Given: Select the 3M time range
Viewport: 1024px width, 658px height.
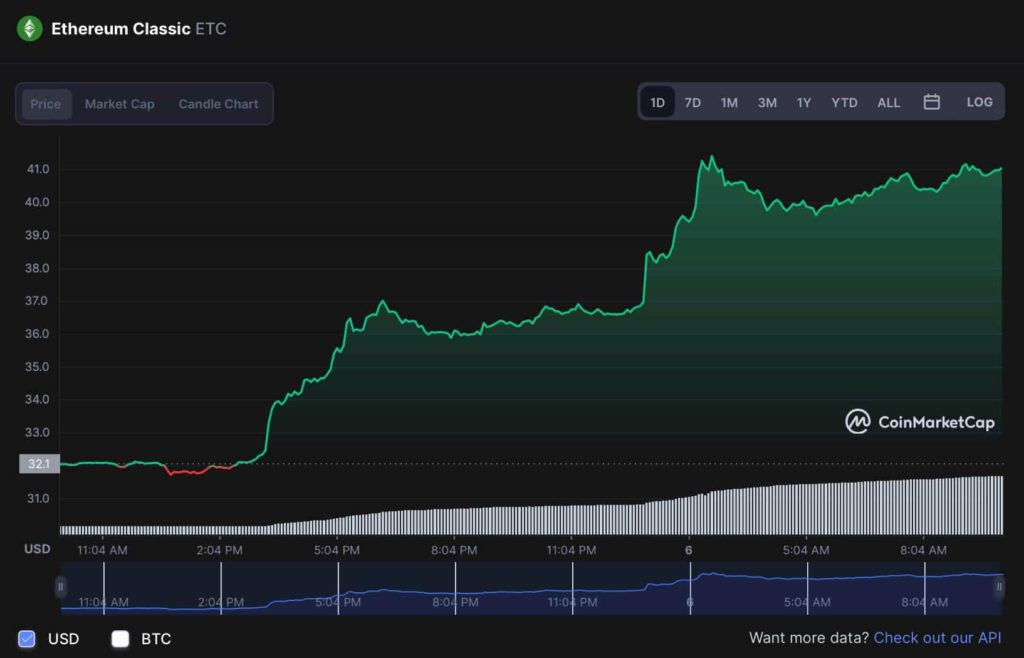Looking at the screenshot, I should point(767,103).
